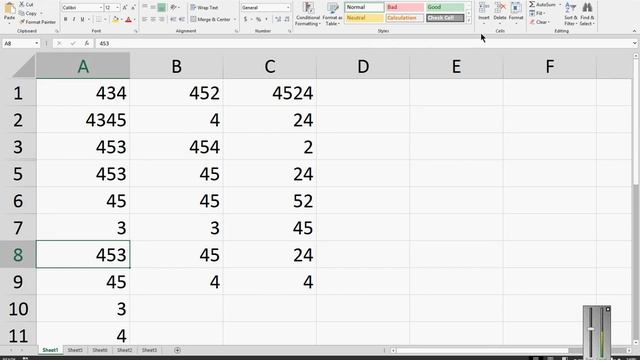
Task: Increase the font size
Action: point(125,8)
